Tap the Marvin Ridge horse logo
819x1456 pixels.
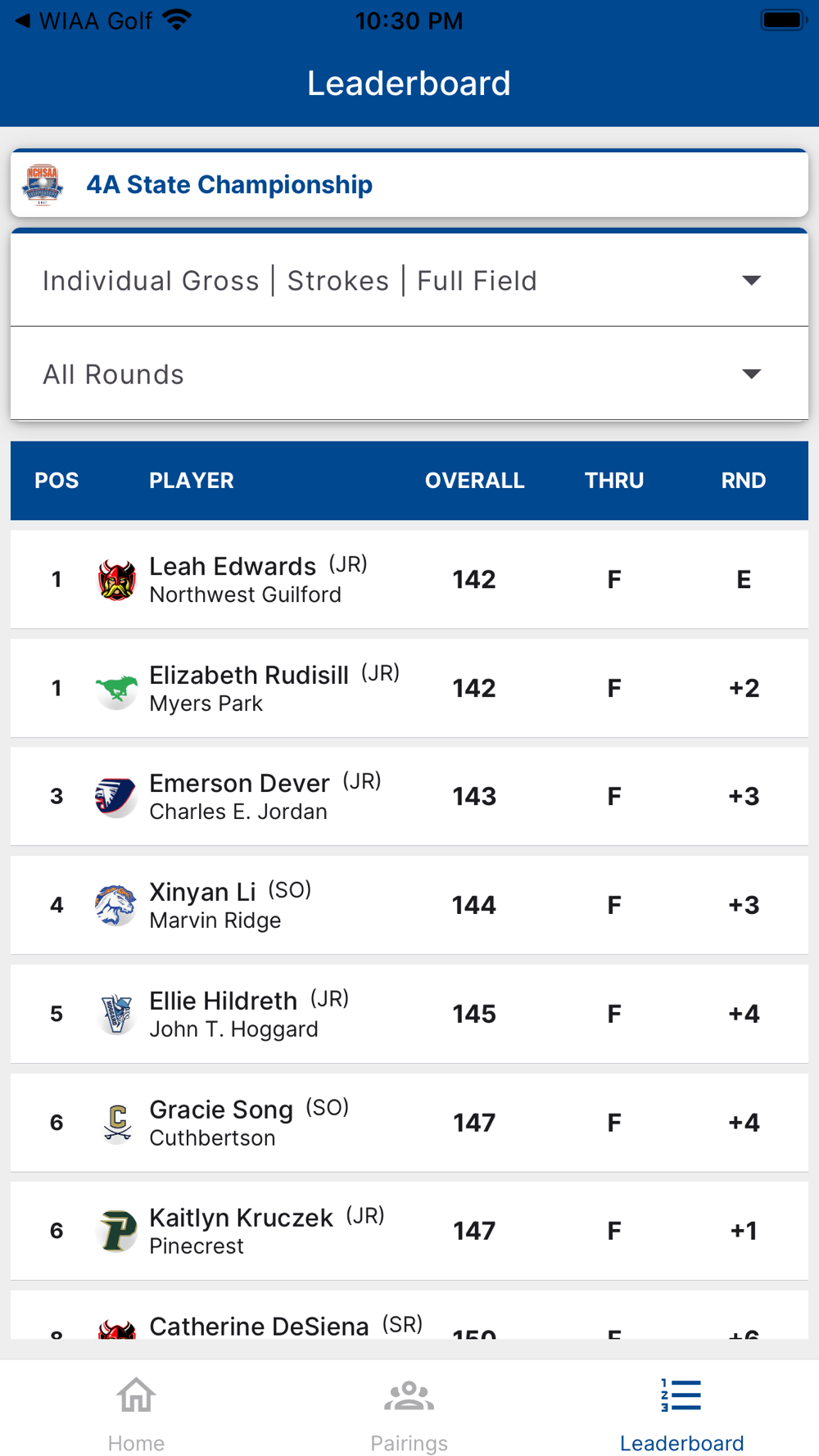[116, 905]
